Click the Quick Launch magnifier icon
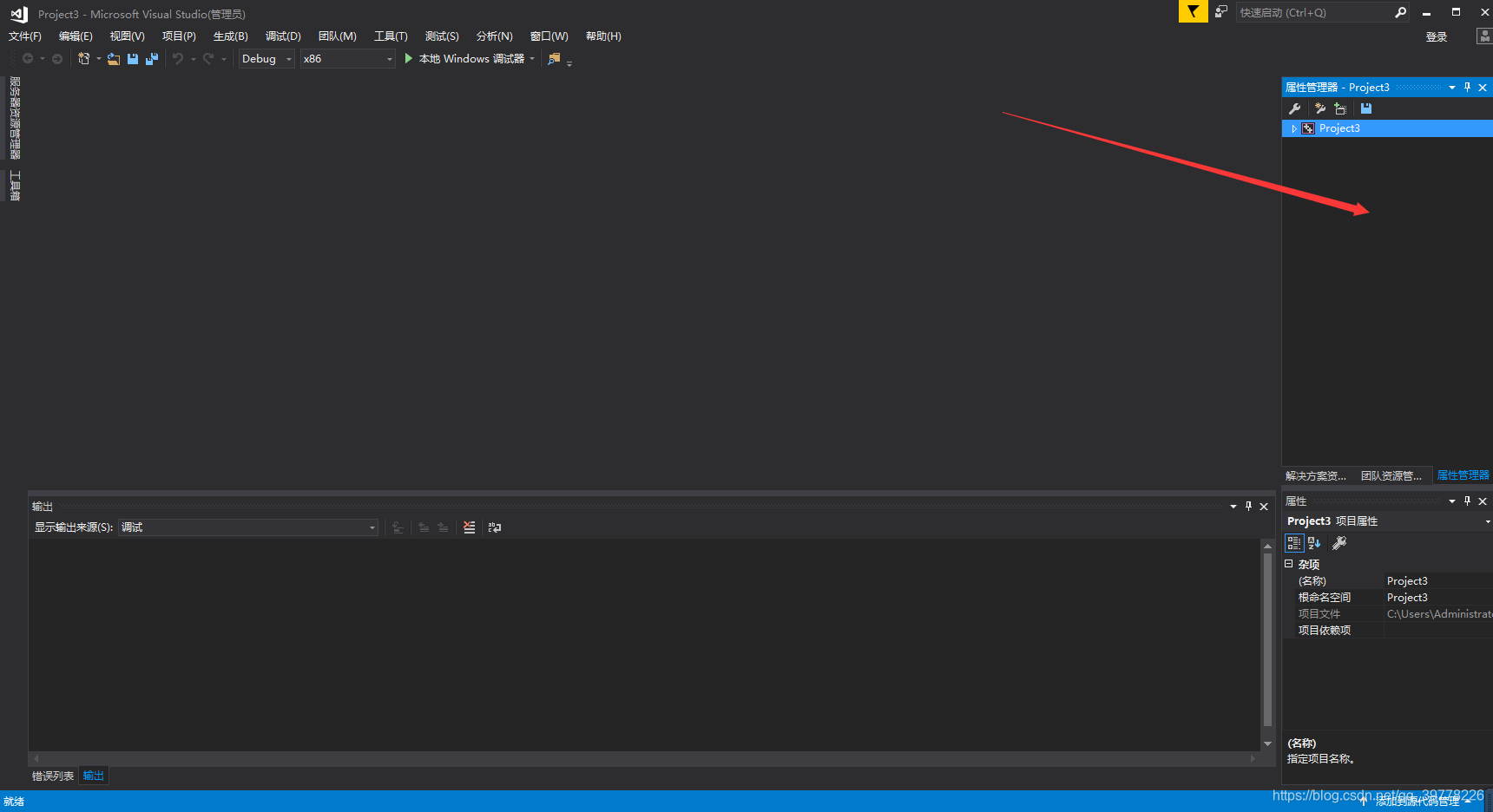Image resolution: width=1493 pixels, height=812 pixels. (1400, 12)
